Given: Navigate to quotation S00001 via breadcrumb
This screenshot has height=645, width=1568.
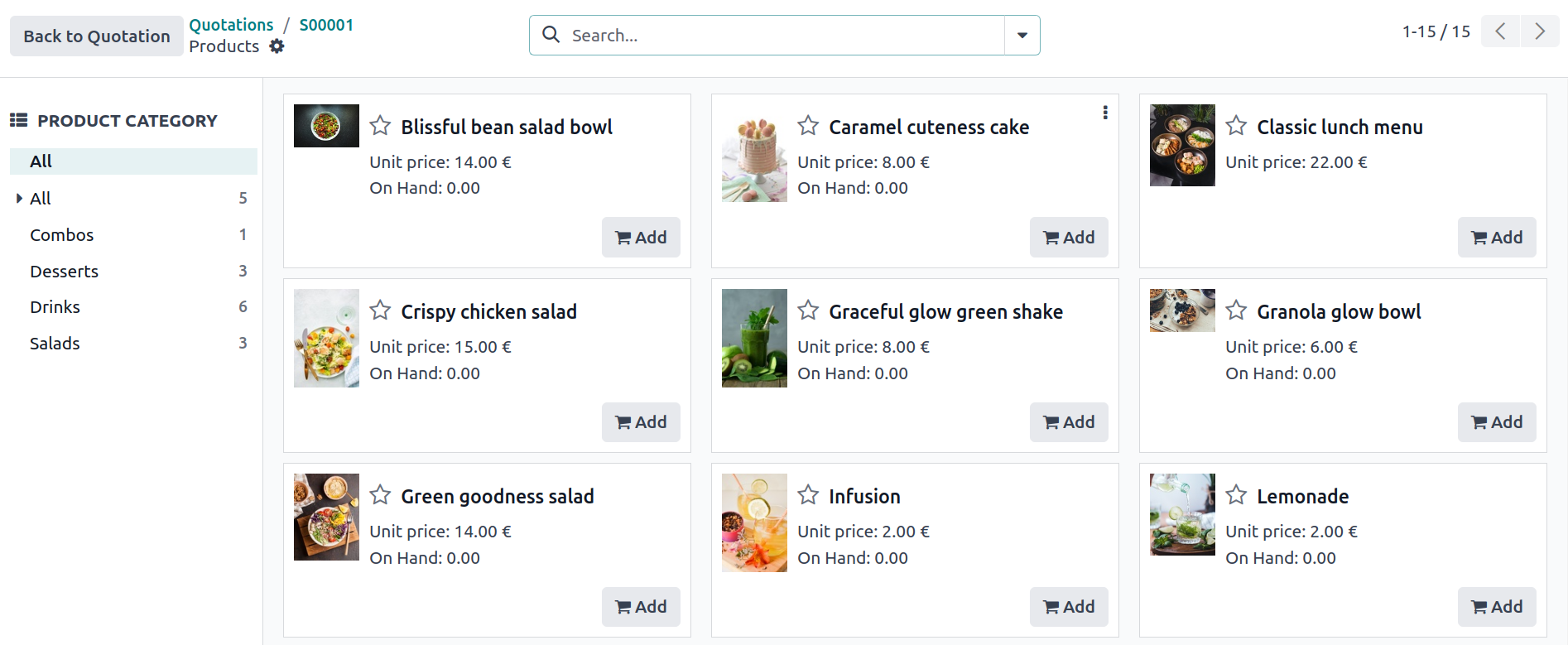Looking at the screenshot, I should pos(326,25).
